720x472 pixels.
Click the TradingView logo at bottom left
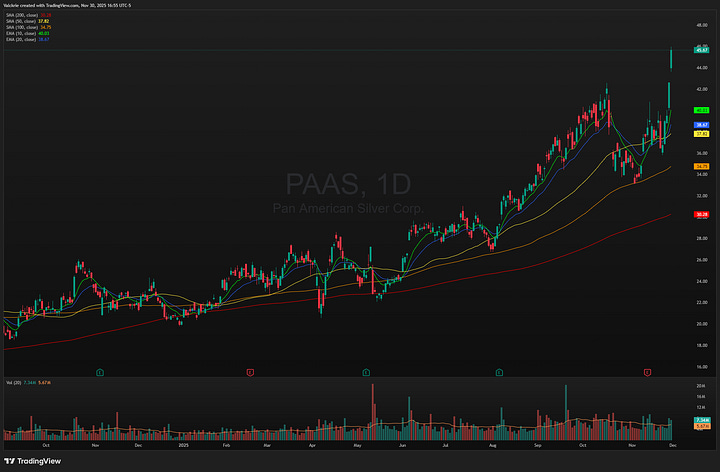32,461
